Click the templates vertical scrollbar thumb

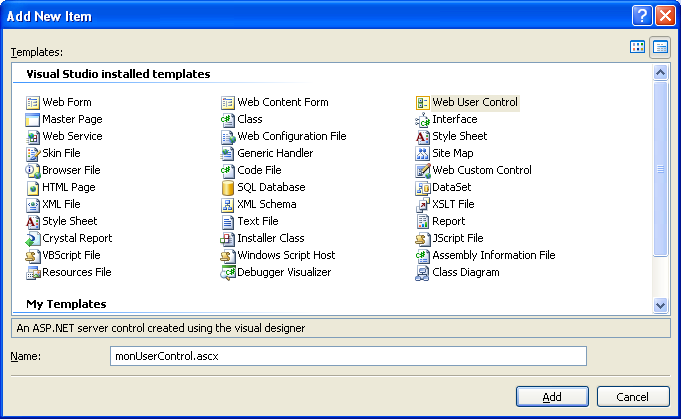click(660, 170)
